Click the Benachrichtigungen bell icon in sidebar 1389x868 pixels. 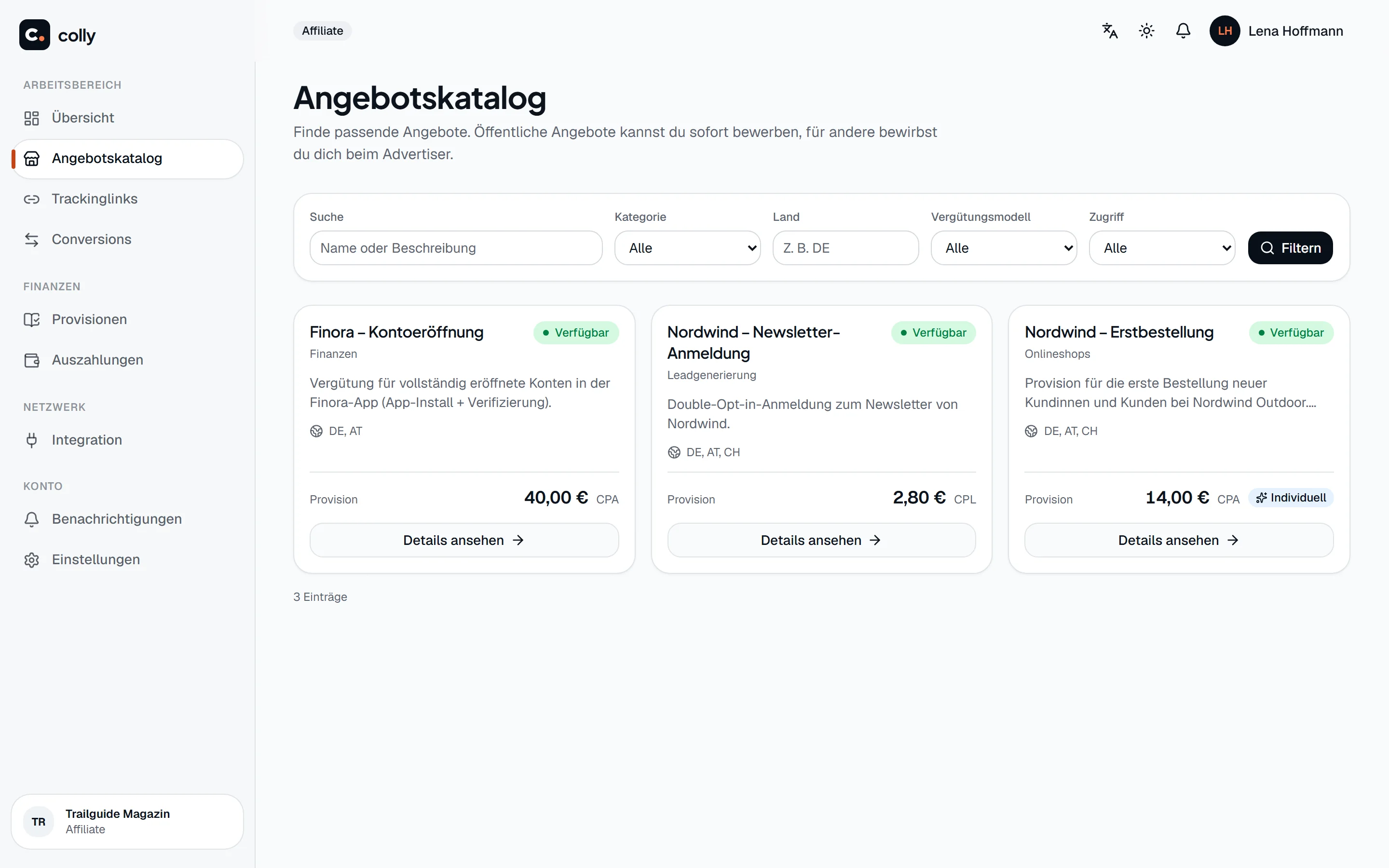tap(31, 519)
